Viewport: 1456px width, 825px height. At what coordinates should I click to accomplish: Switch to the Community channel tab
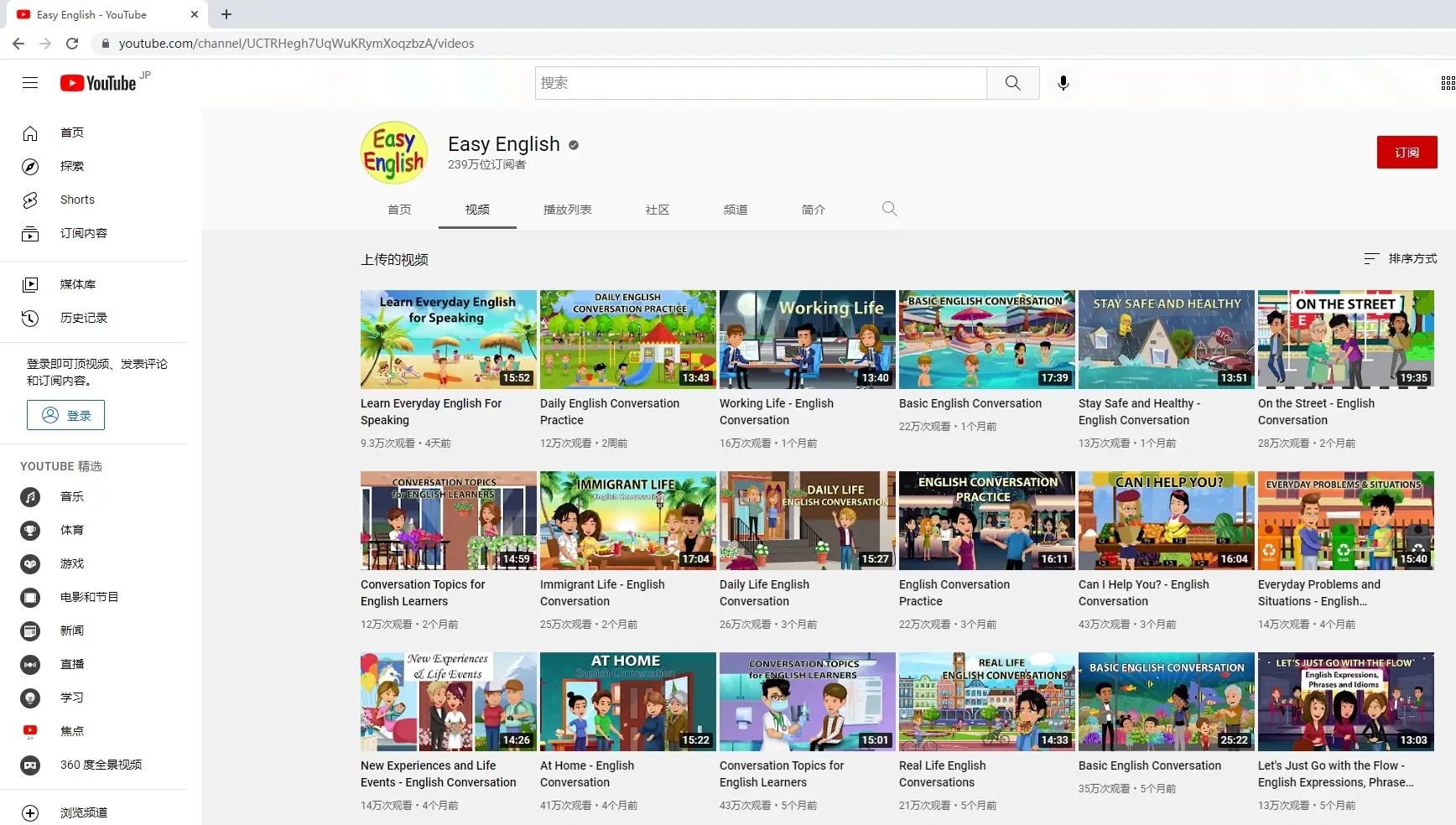657,210
